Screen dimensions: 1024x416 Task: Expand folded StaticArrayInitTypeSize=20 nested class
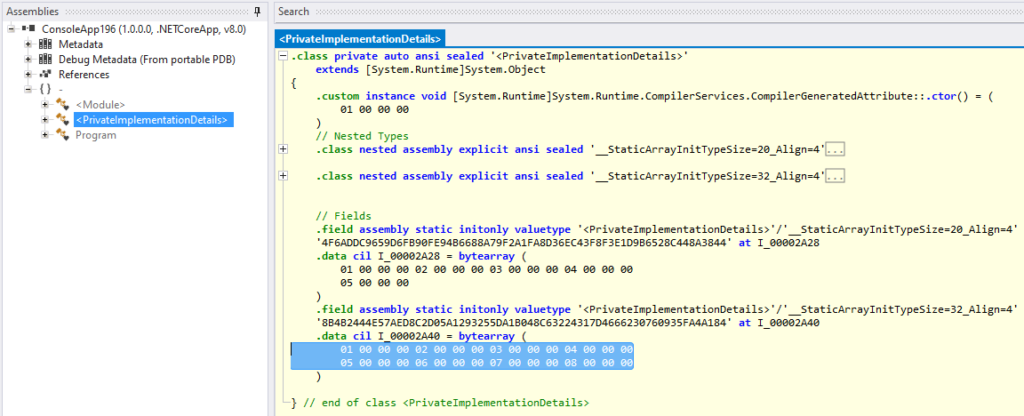pyautogui.click(x=283, y=149)
